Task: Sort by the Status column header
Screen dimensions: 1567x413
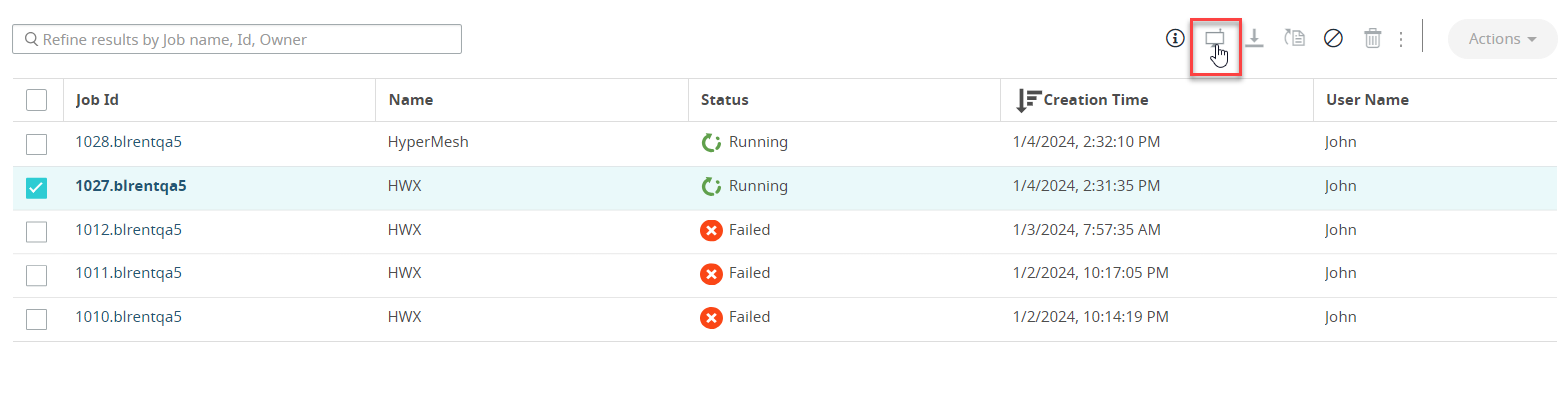Action: tap(725, 100)
